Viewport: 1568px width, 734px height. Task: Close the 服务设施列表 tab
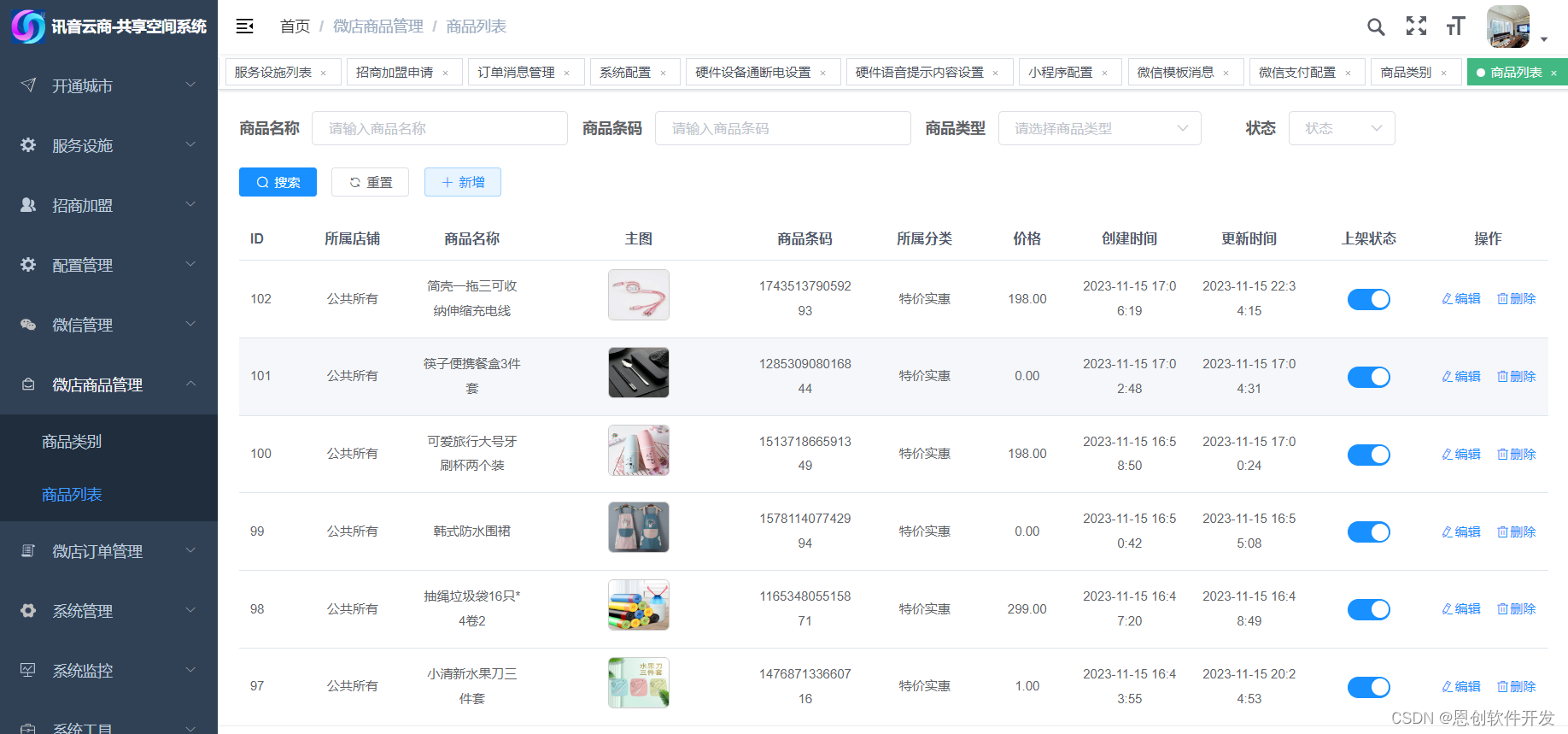[x=324, y=73]
